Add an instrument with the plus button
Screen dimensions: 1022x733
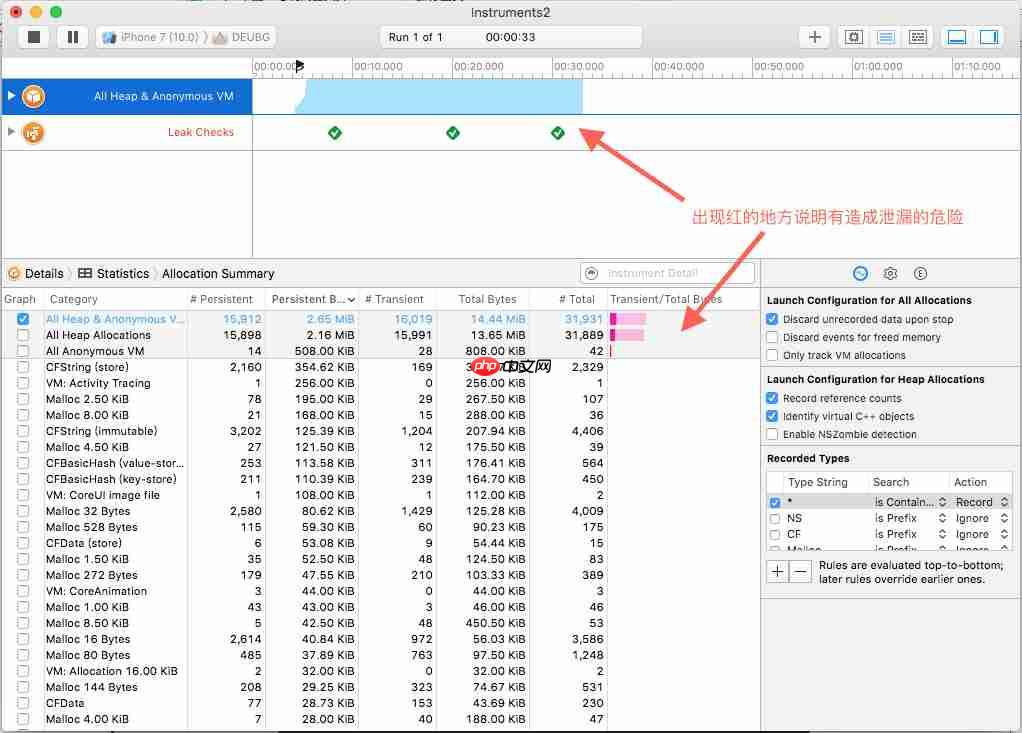(x=815, y=37)
